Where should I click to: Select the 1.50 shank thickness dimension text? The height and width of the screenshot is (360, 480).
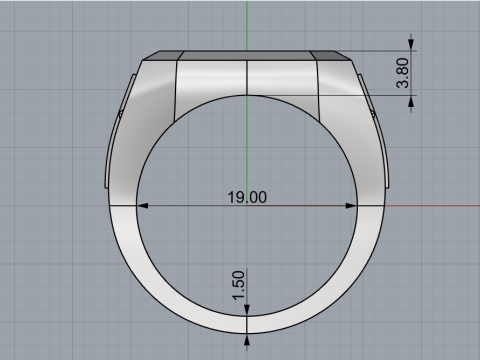pos(239,285)
